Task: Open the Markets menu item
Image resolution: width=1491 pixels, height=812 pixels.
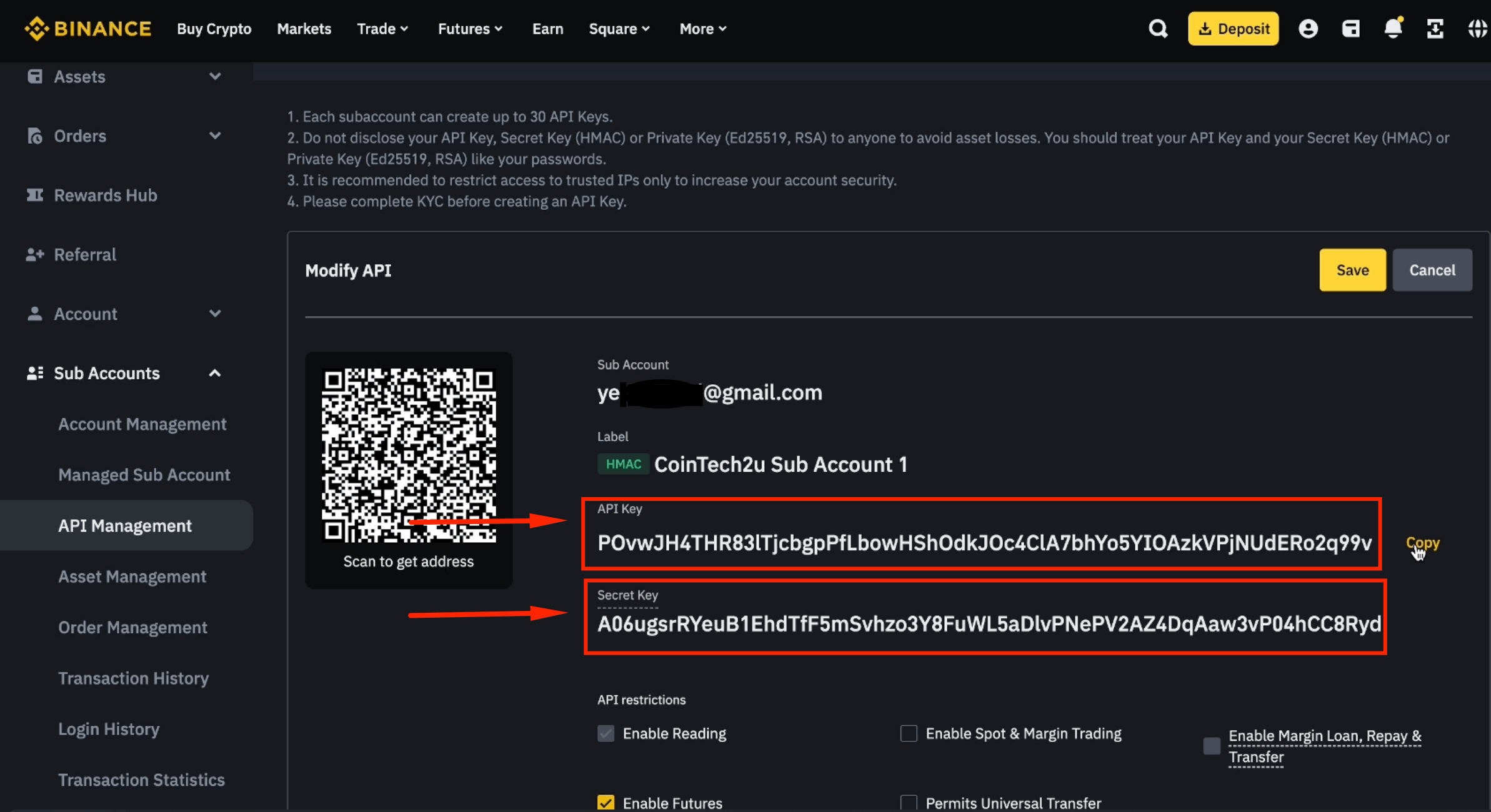Action: (x=304, y=29)
